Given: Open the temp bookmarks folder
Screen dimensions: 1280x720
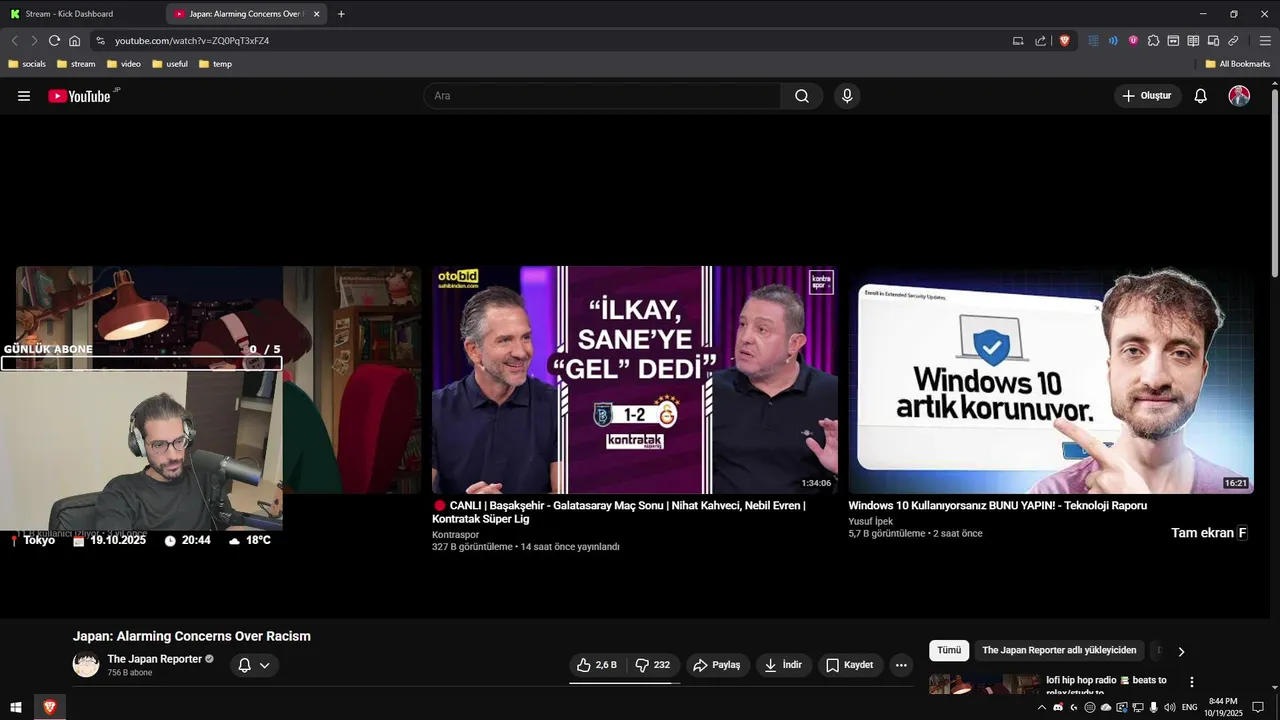Looking at the screenshot, I should (x=216, y=64).
